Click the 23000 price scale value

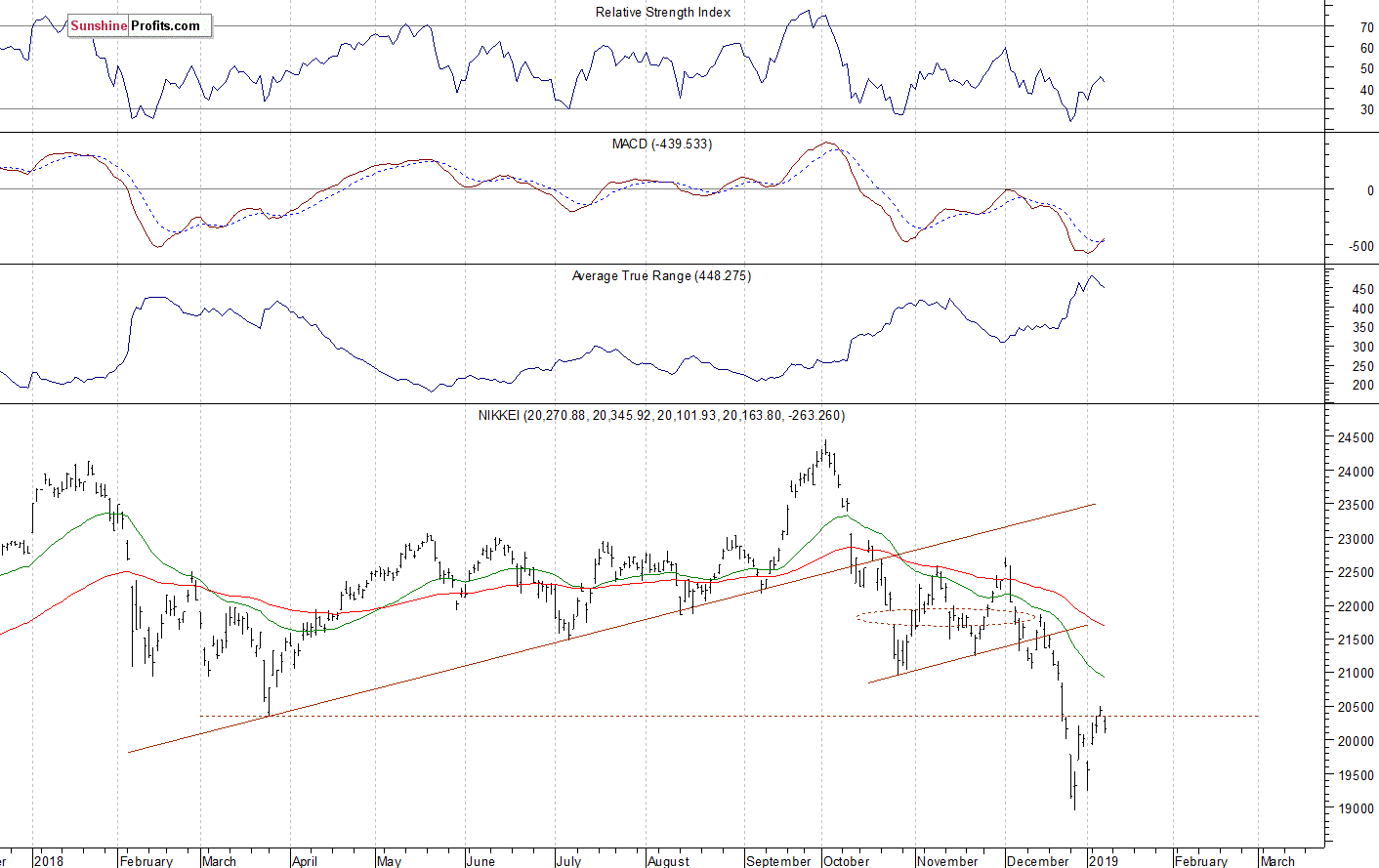tap(1356, 539)
